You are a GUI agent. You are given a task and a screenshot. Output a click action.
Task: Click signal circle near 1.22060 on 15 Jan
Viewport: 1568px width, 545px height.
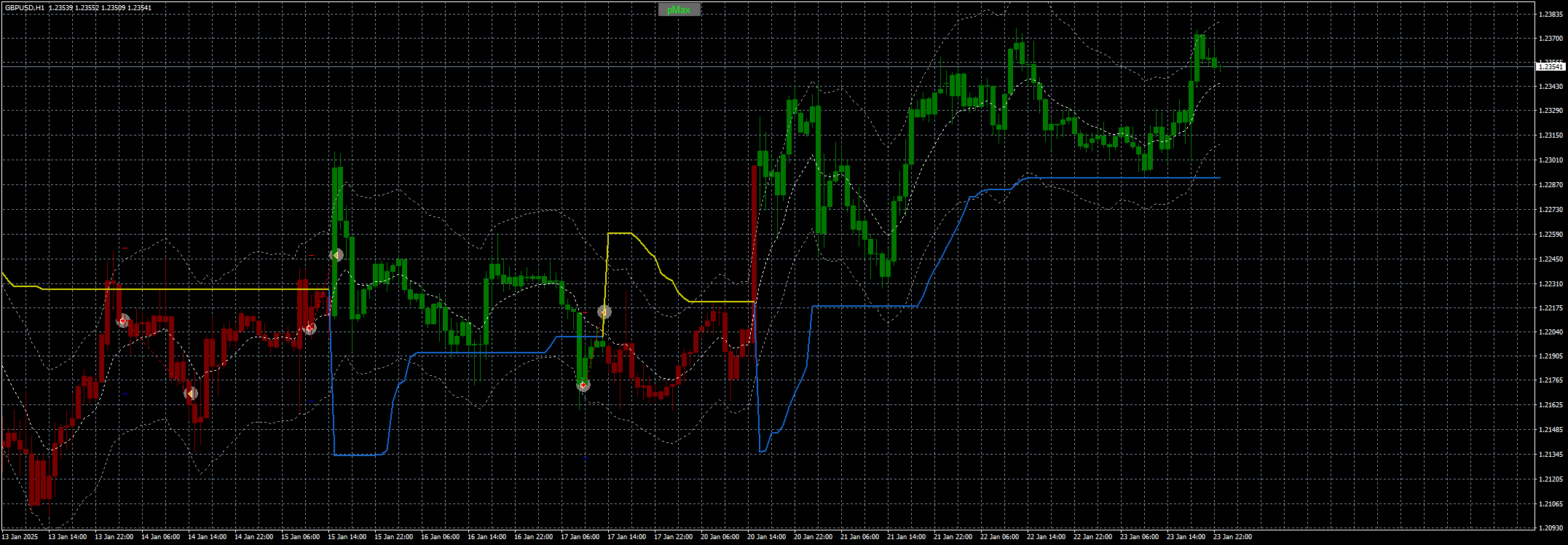[310, 329]
